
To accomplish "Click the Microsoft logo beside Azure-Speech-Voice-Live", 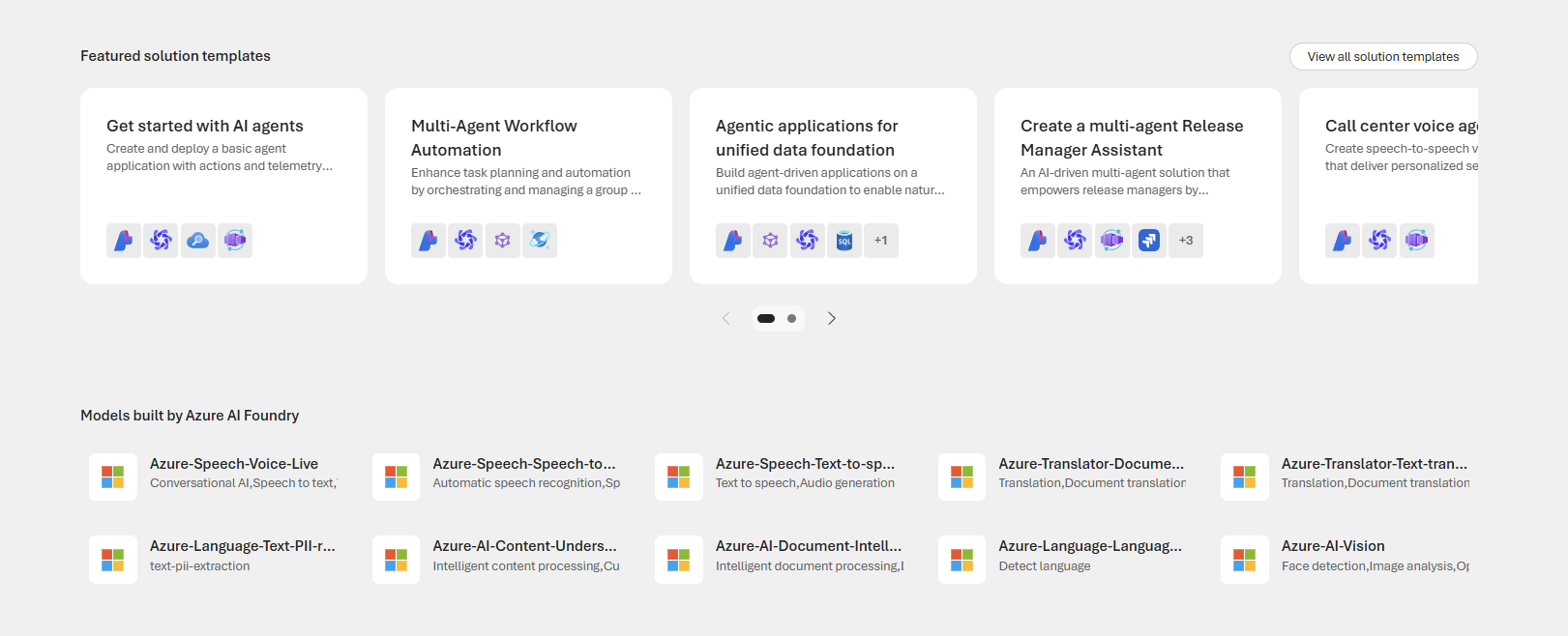I will pos(113,477).
